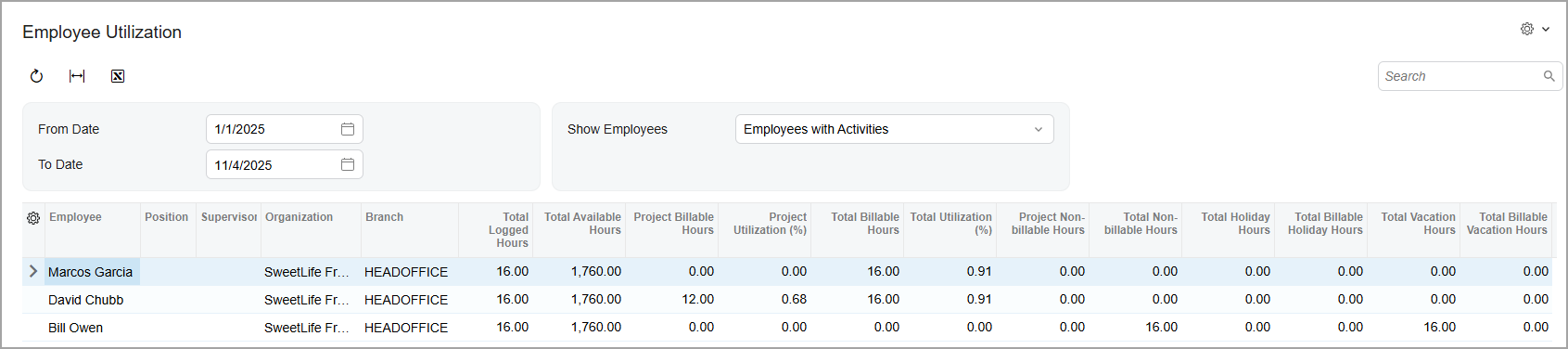Click the search magnifier icon
The height and width of the screenshot is (349, 1568).
click(1549, 76)
